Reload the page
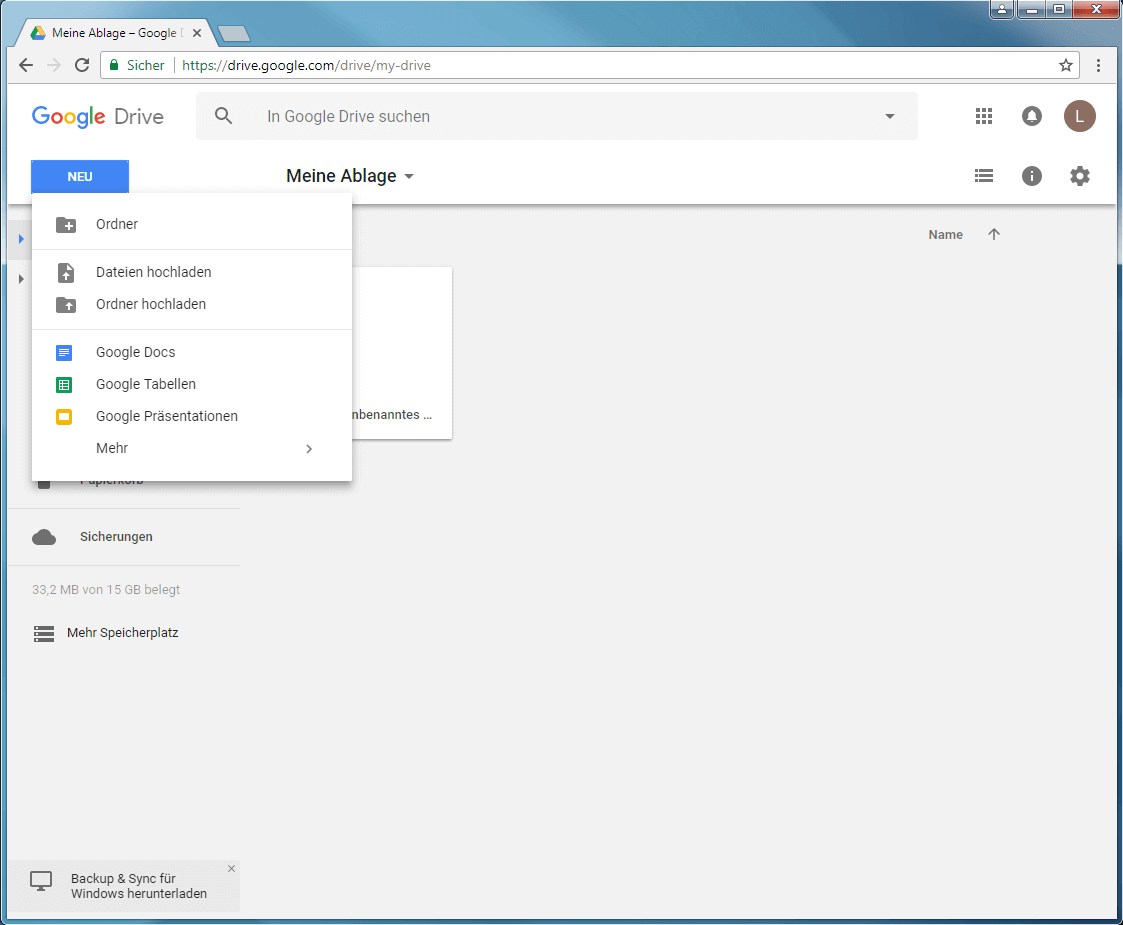This screenshot has height=925, width=1123. (x=82, y=65)
